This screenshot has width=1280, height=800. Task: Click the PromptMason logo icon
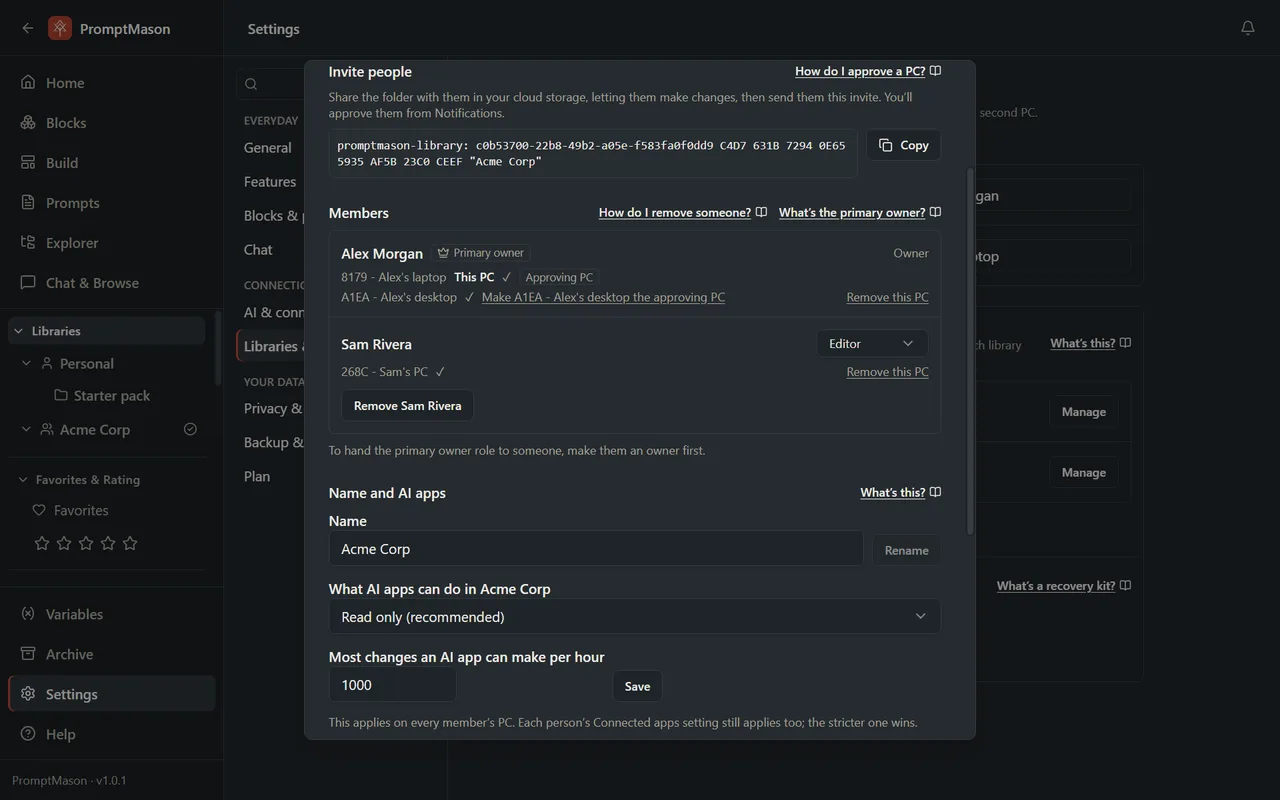[x=60, y=28]
